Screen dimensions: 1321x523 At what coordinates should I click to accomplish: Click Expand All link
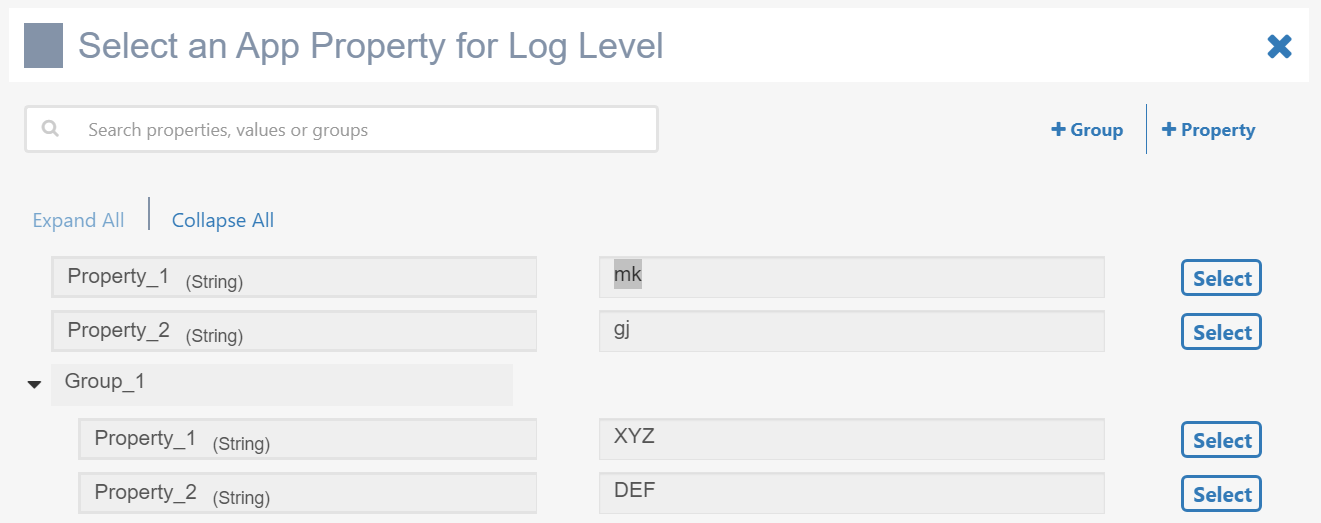78,220
